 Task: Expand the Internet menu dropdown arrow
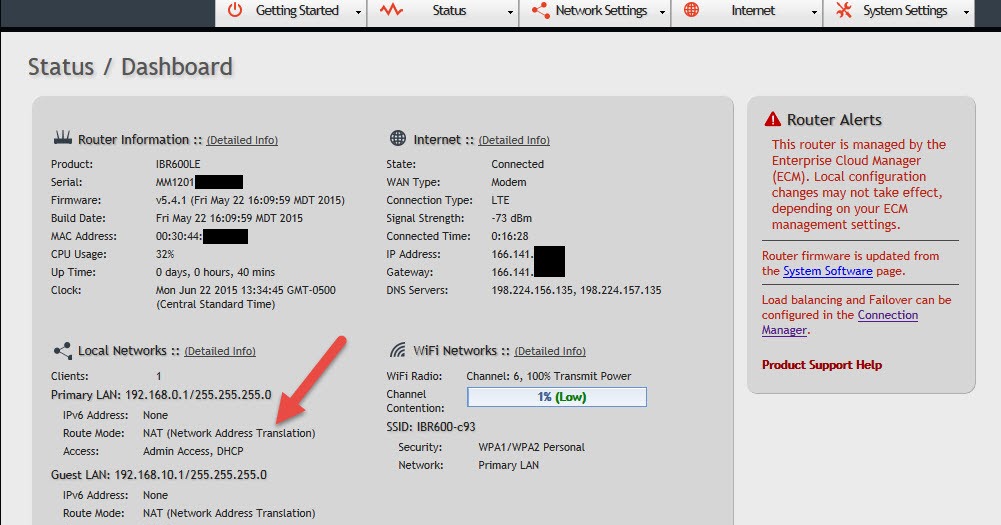[814, 12]
